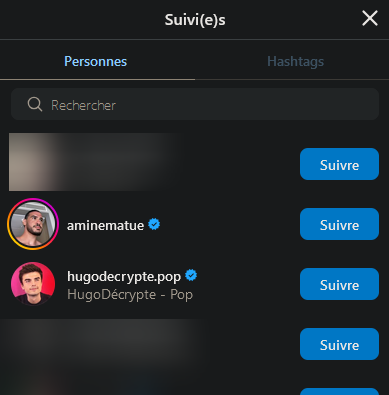This screenshot has height=395, width=389.
Task: Open the first blurred account entry
Action: (93, 162)
